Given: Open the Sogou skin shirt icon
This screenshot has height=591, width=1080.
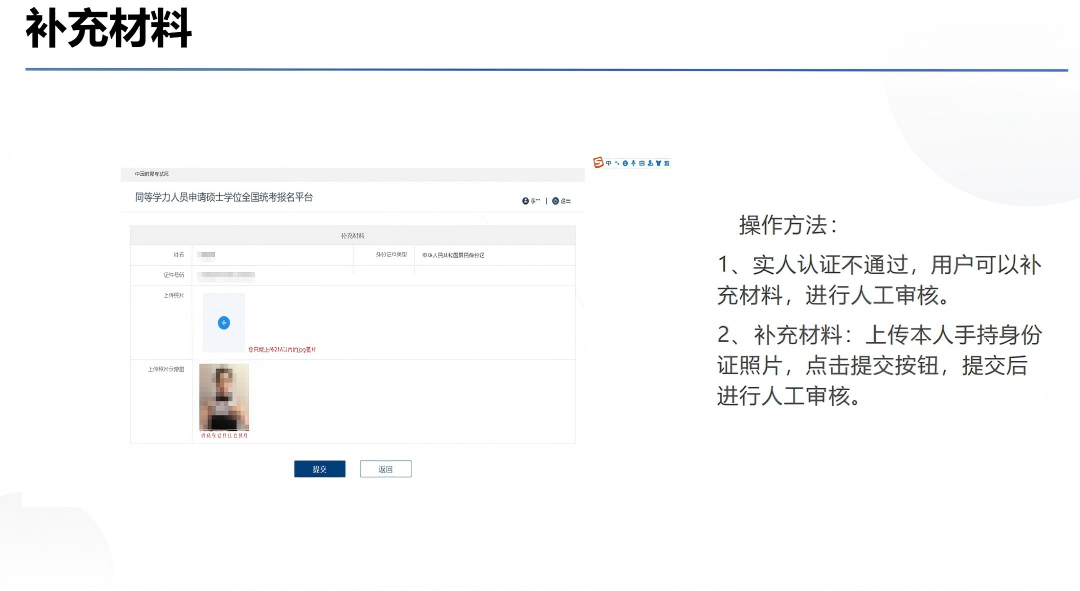Looking at the screenshot, I should pyautogui.click(x=658, y=162).
